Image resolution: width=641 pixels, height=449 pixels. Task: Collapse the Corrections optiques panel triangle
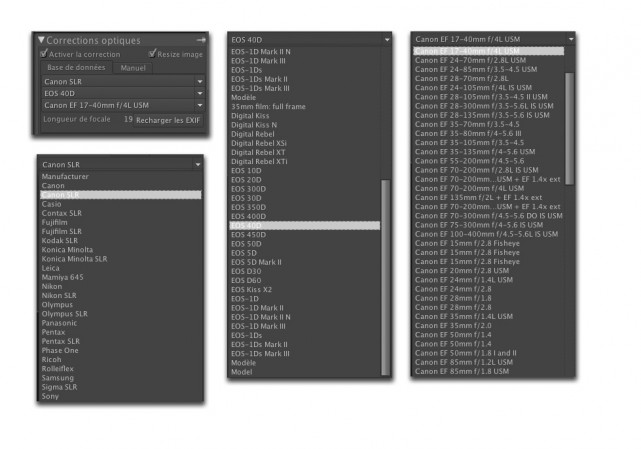coord(41,40)
